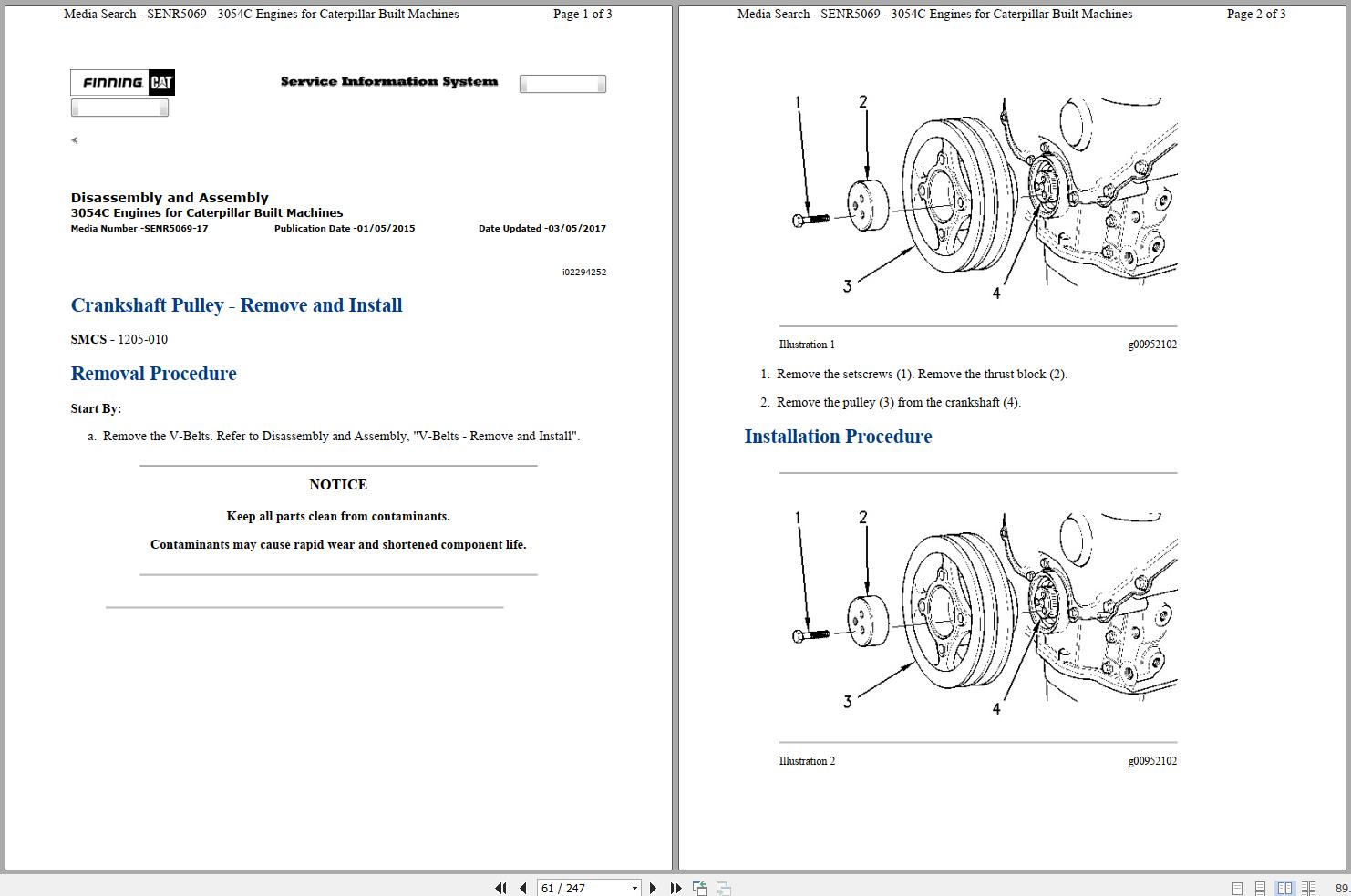The height and width of the screenshot is (896, 1351).
Task: Click the previous view icon
Action: (700, 888)
